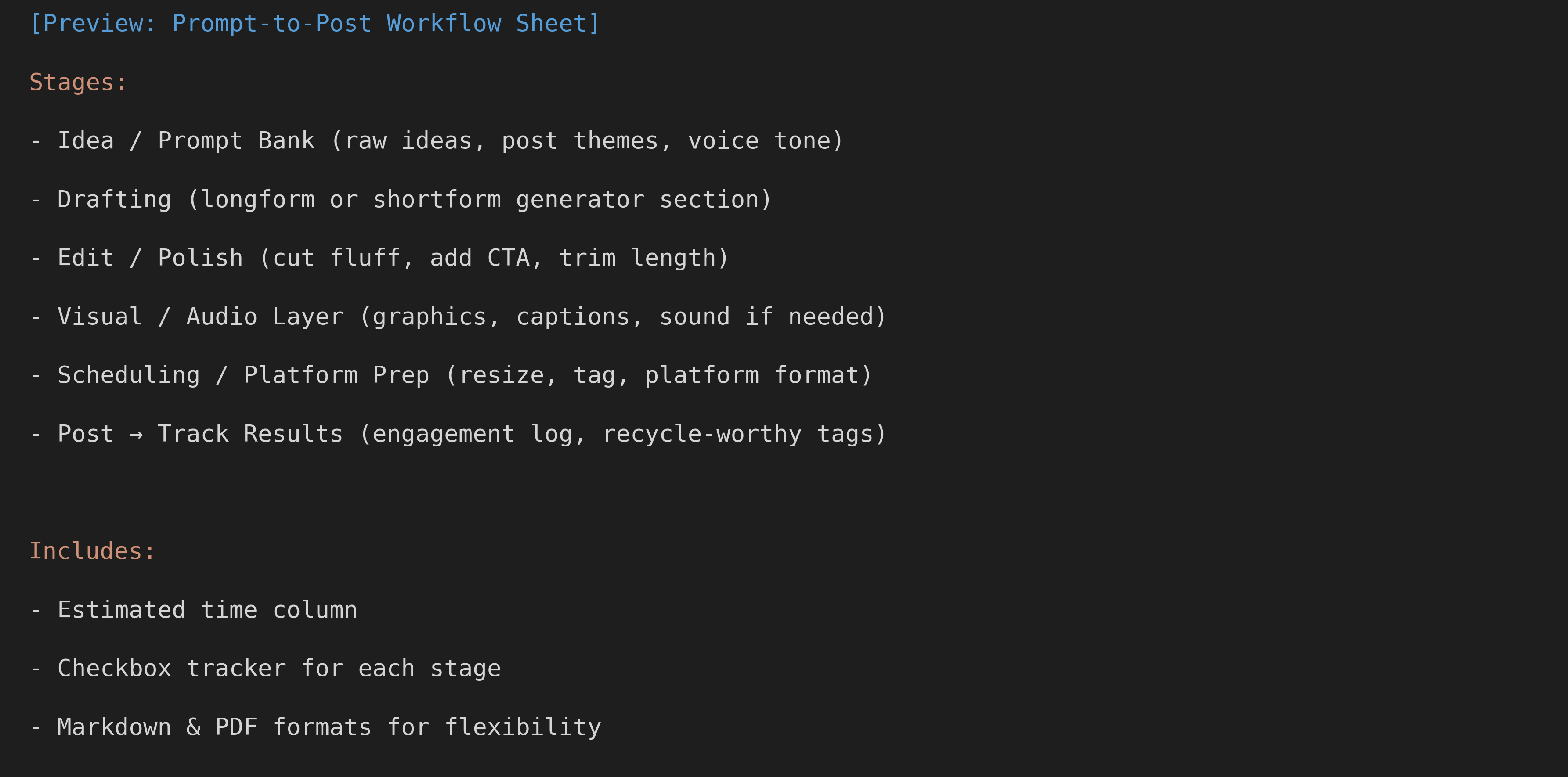Click the text 'recycle-worthy tags'

[x=738, y=435]
